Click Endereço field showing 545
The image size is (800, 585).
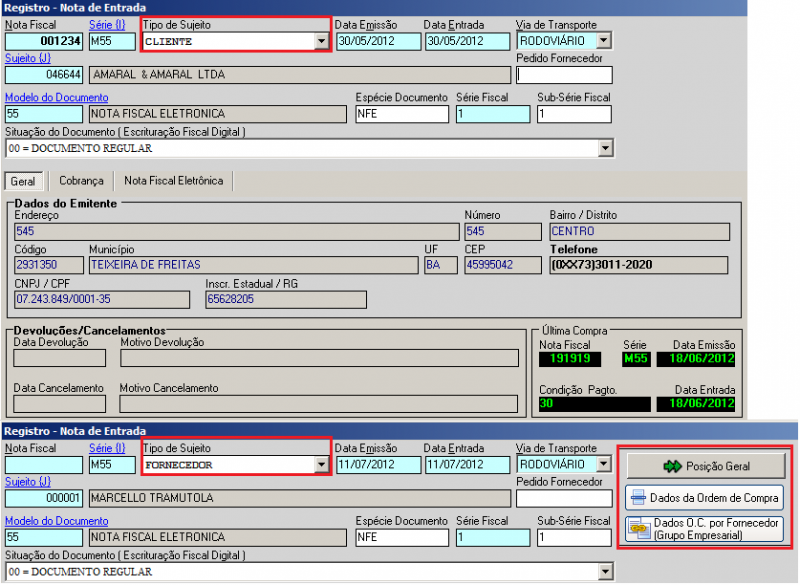pos(237,232)
